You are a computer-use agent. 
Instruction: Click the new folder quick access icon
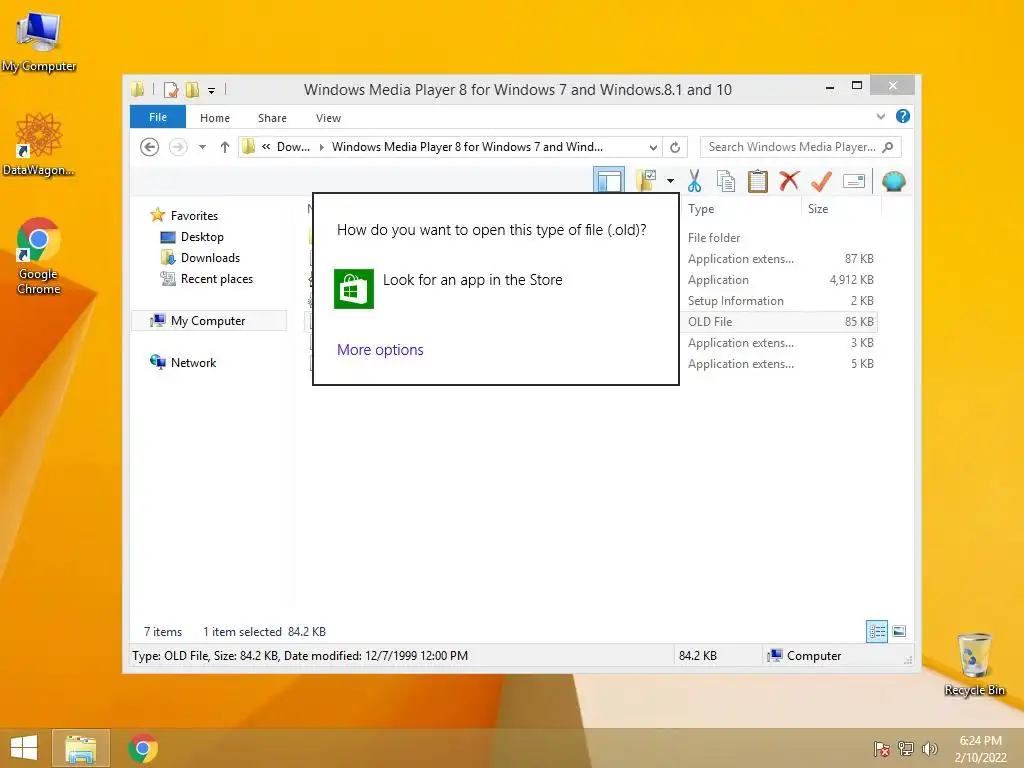193,89
